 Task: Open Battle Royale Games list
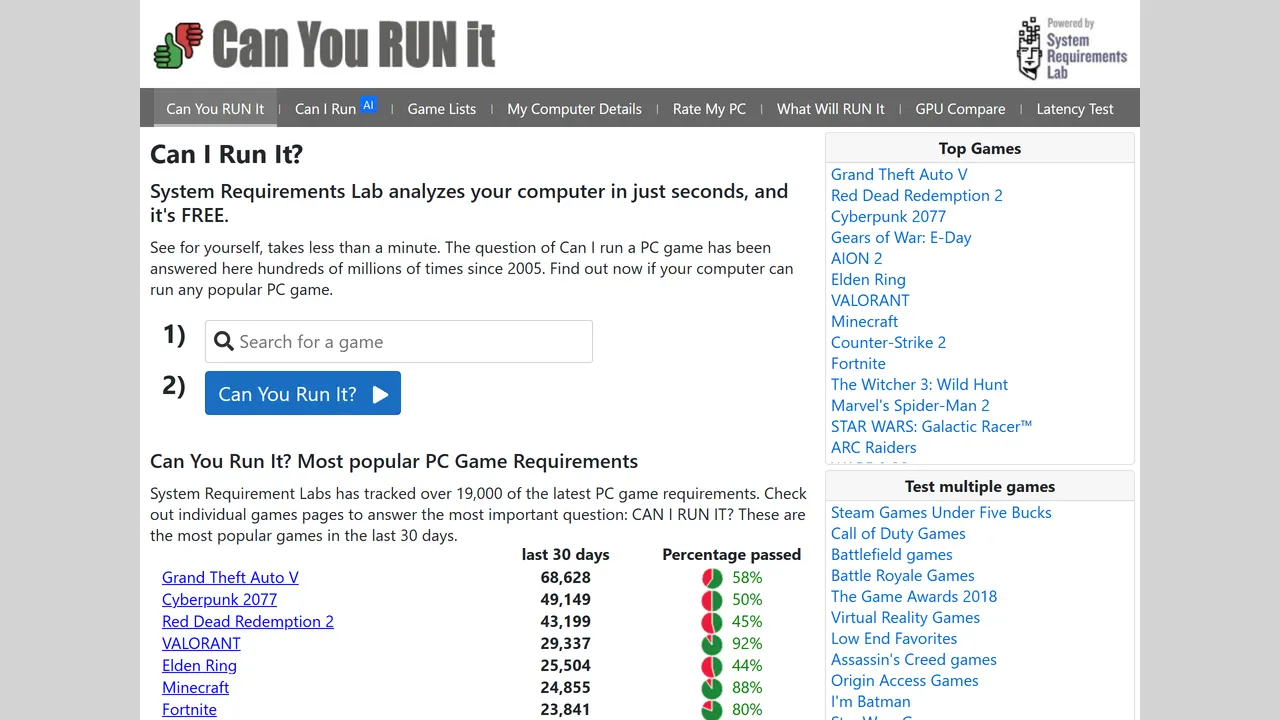pyautogui.click(x=902, y=575)
